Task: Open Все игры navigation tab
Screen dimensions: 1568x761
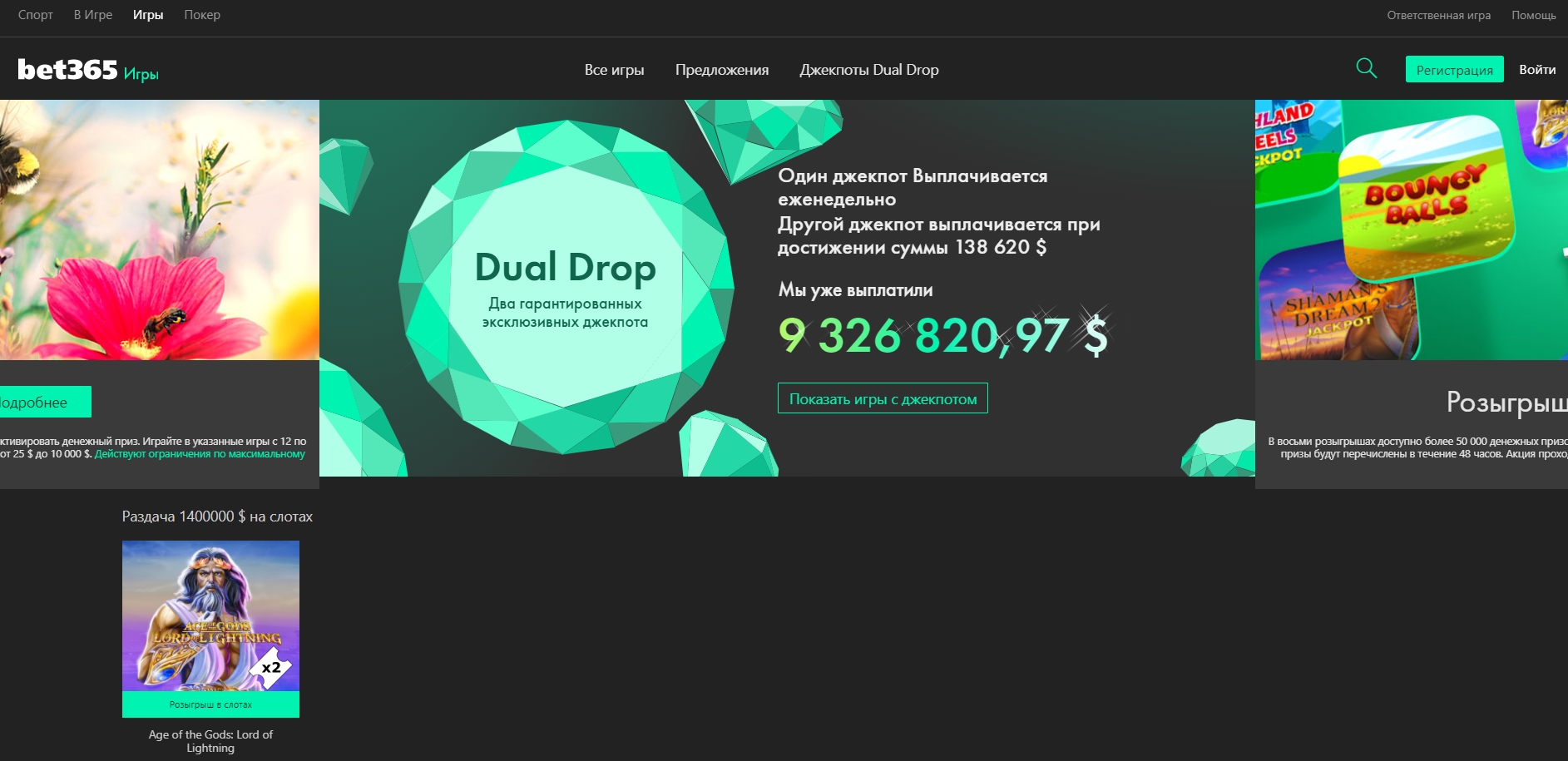Action: [615, 70]
